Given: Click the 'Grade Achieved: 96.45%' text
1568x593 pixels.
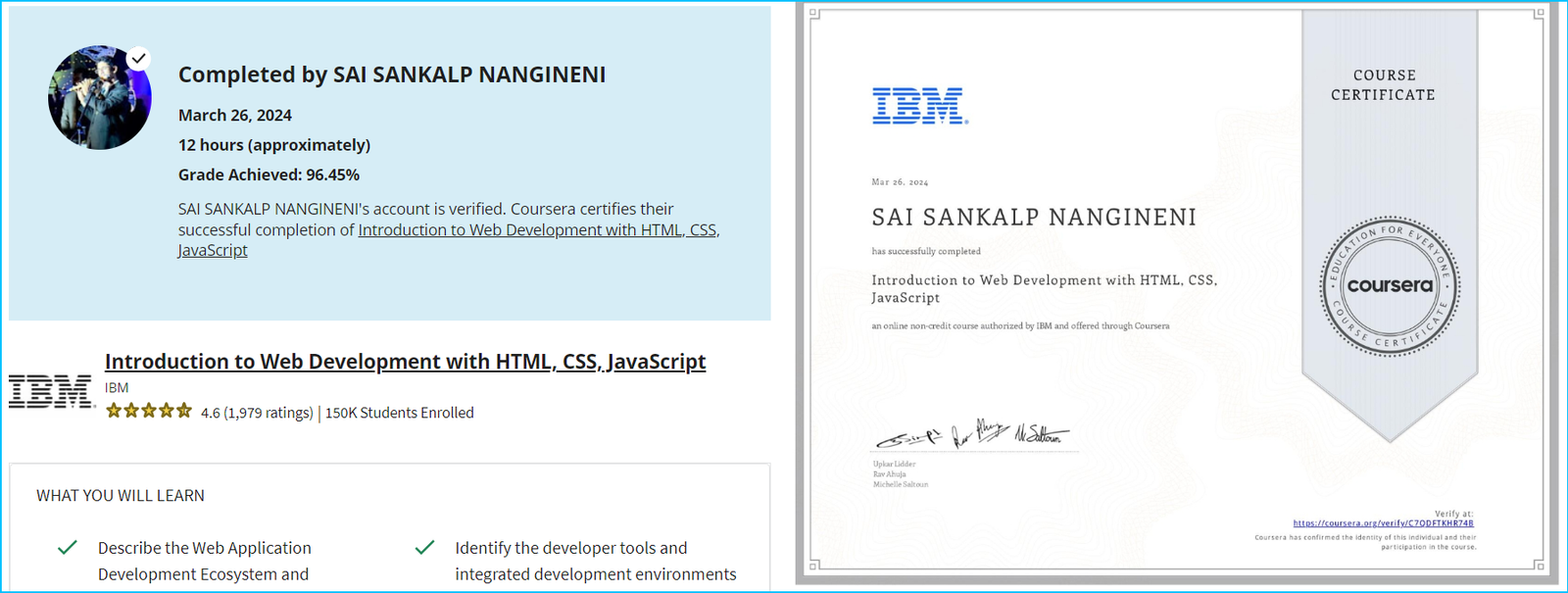Looking at the screenshot, I should (269, 174).
